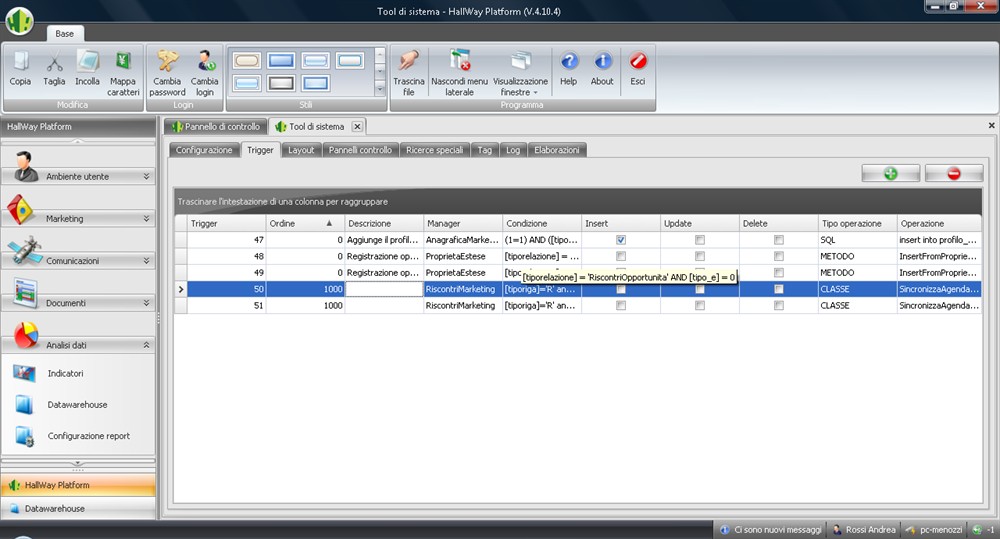Click the Documenti sidebar icon
1000x539 pixels.
26,293
